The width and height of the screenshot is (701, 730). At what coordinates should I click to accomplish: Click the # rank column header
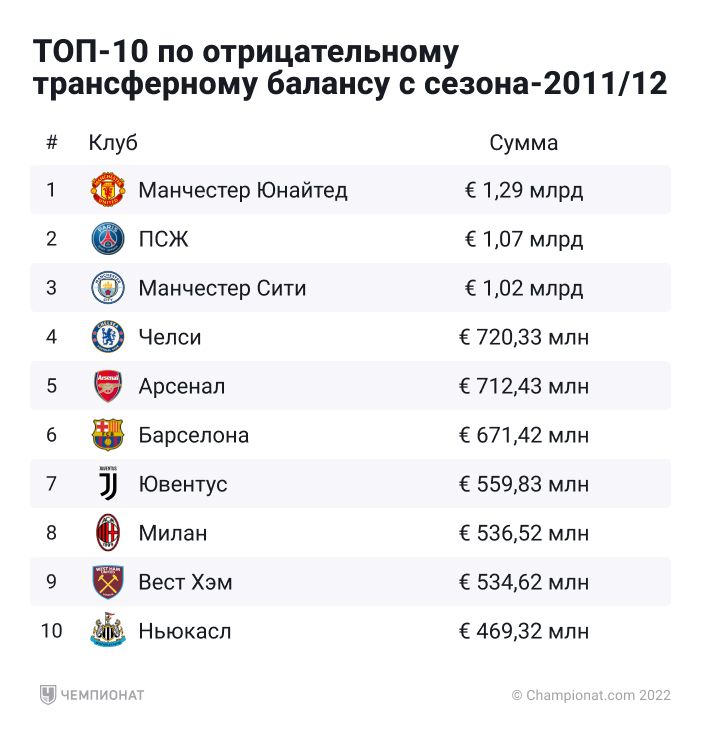[52, 143]
